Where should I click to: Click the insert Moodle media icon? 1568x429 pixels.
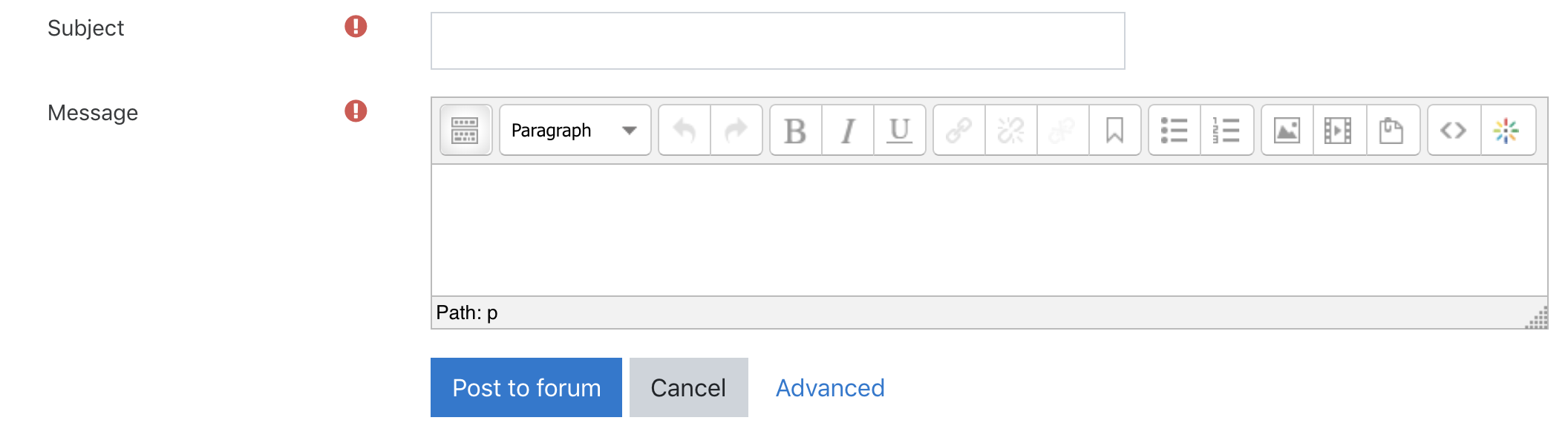point(1339,130)
